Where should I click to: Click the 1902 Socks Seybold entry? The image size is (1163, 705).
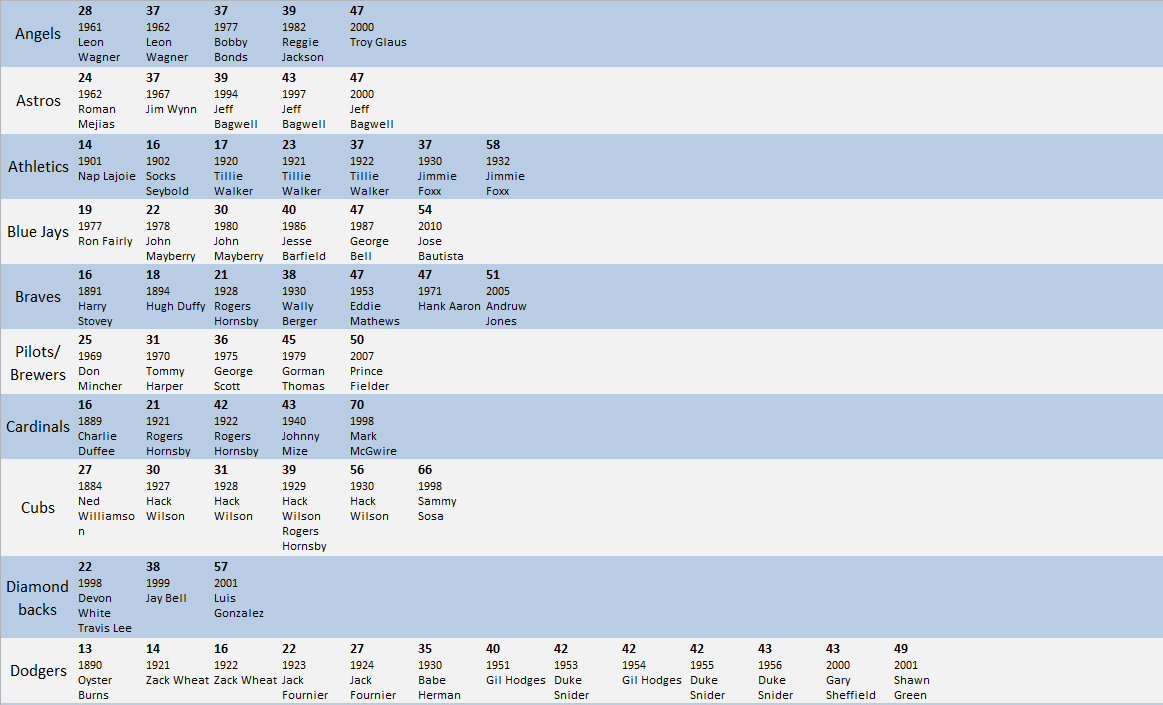click(167, 168)
